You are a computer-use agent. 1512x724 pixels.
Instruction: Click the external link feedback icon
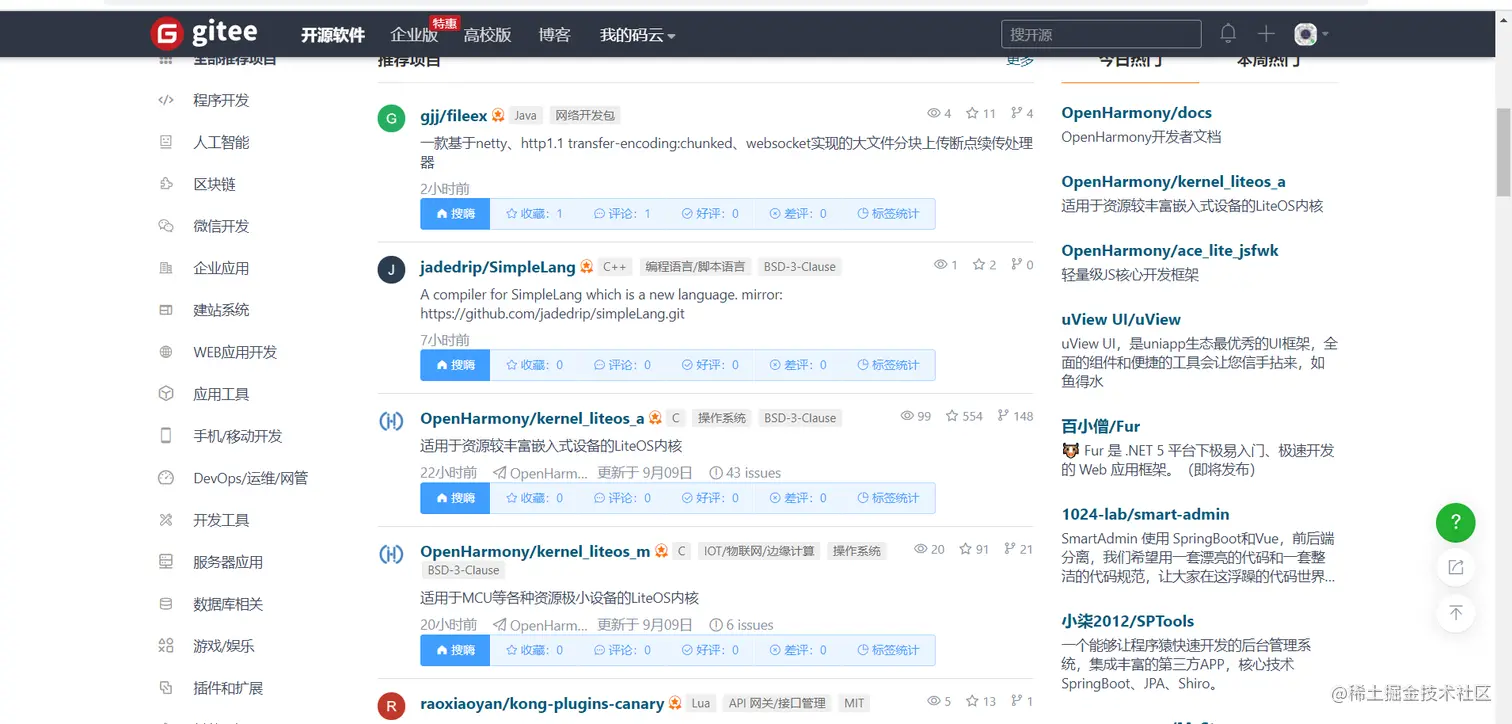[1456, 567]
